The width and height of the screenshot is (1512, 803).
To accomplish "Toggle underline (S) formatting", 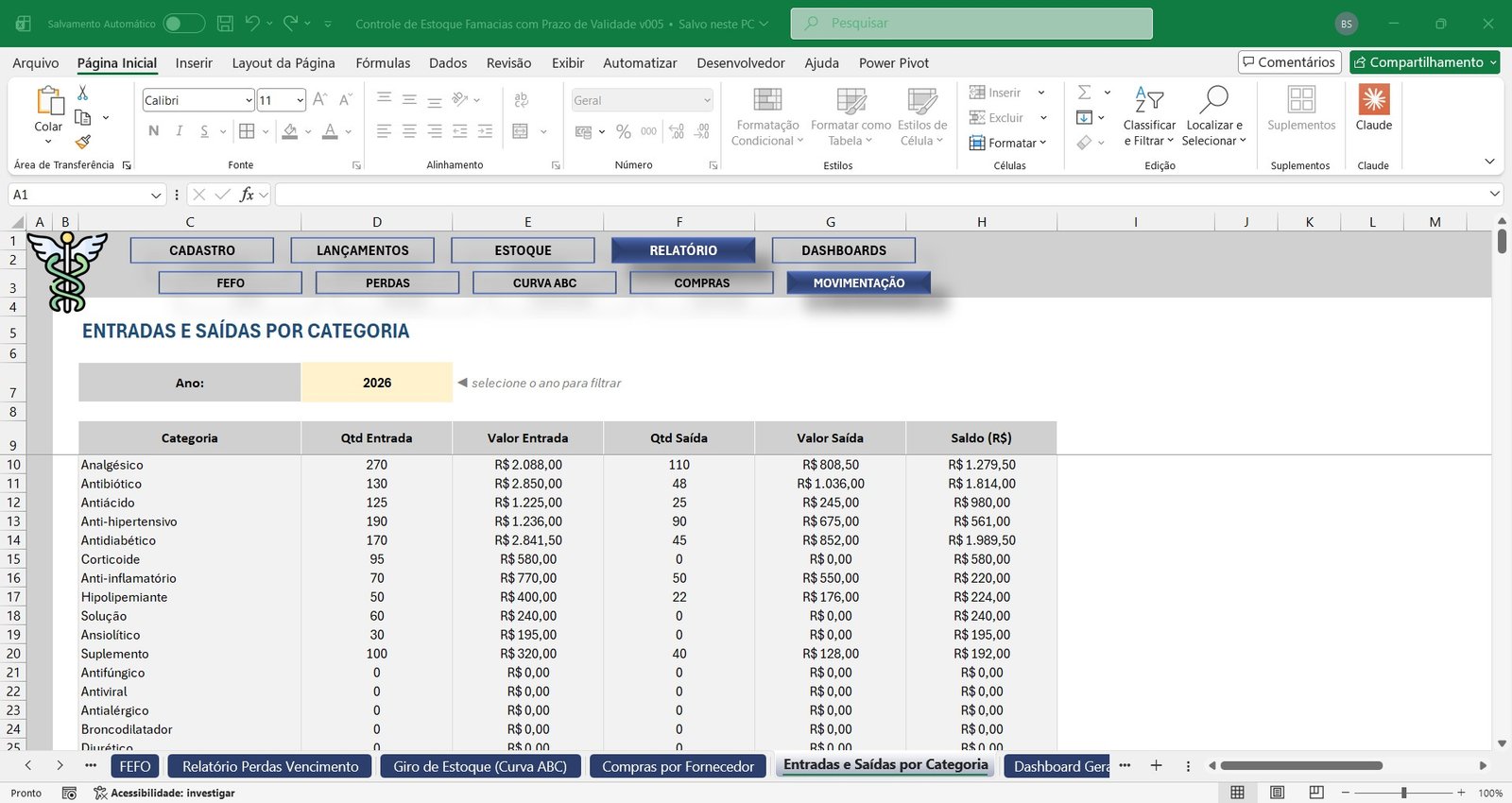I will 204,131.
